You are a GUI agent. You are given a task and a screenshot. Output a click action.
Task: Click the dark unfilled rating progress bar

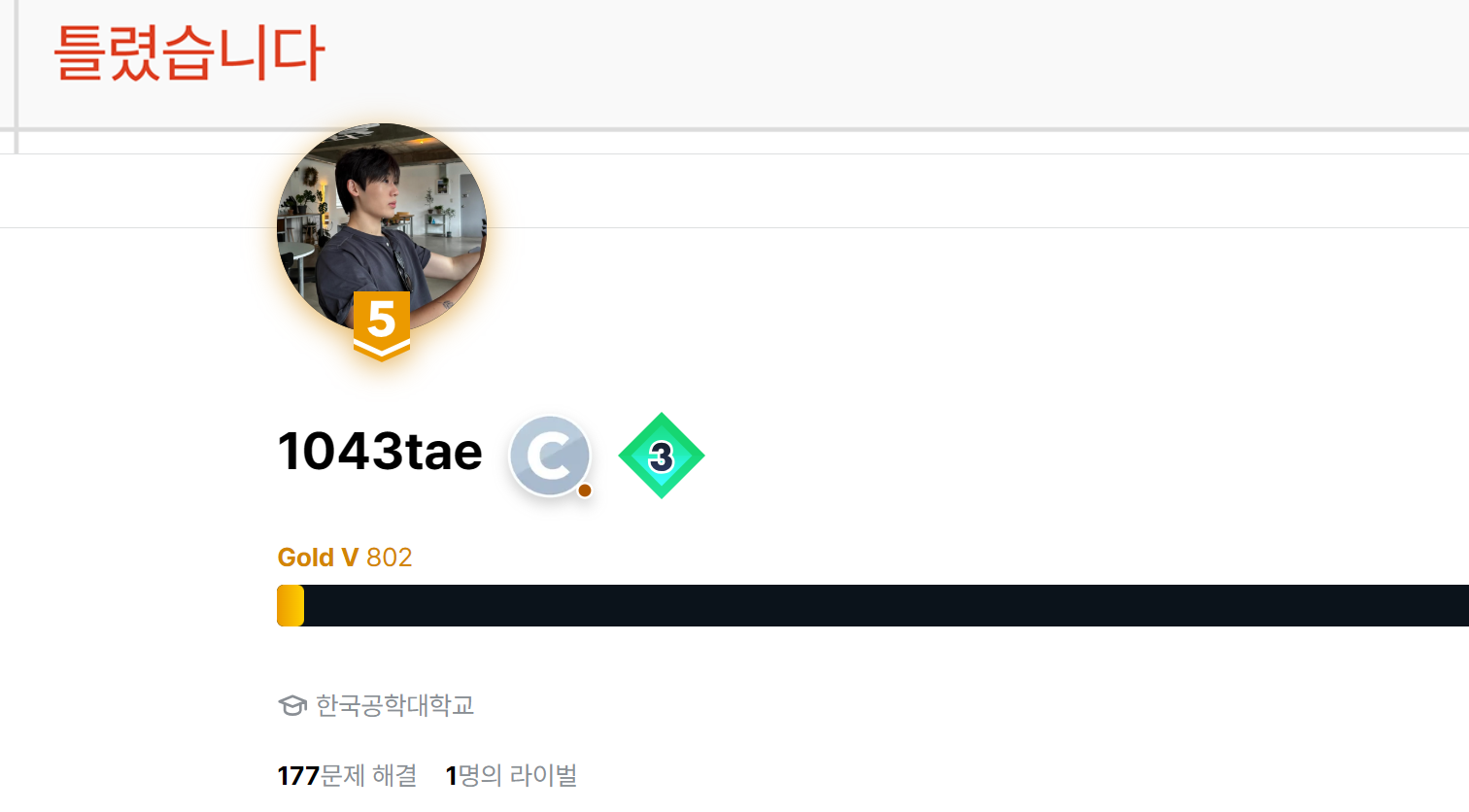[x=886, y=606]
